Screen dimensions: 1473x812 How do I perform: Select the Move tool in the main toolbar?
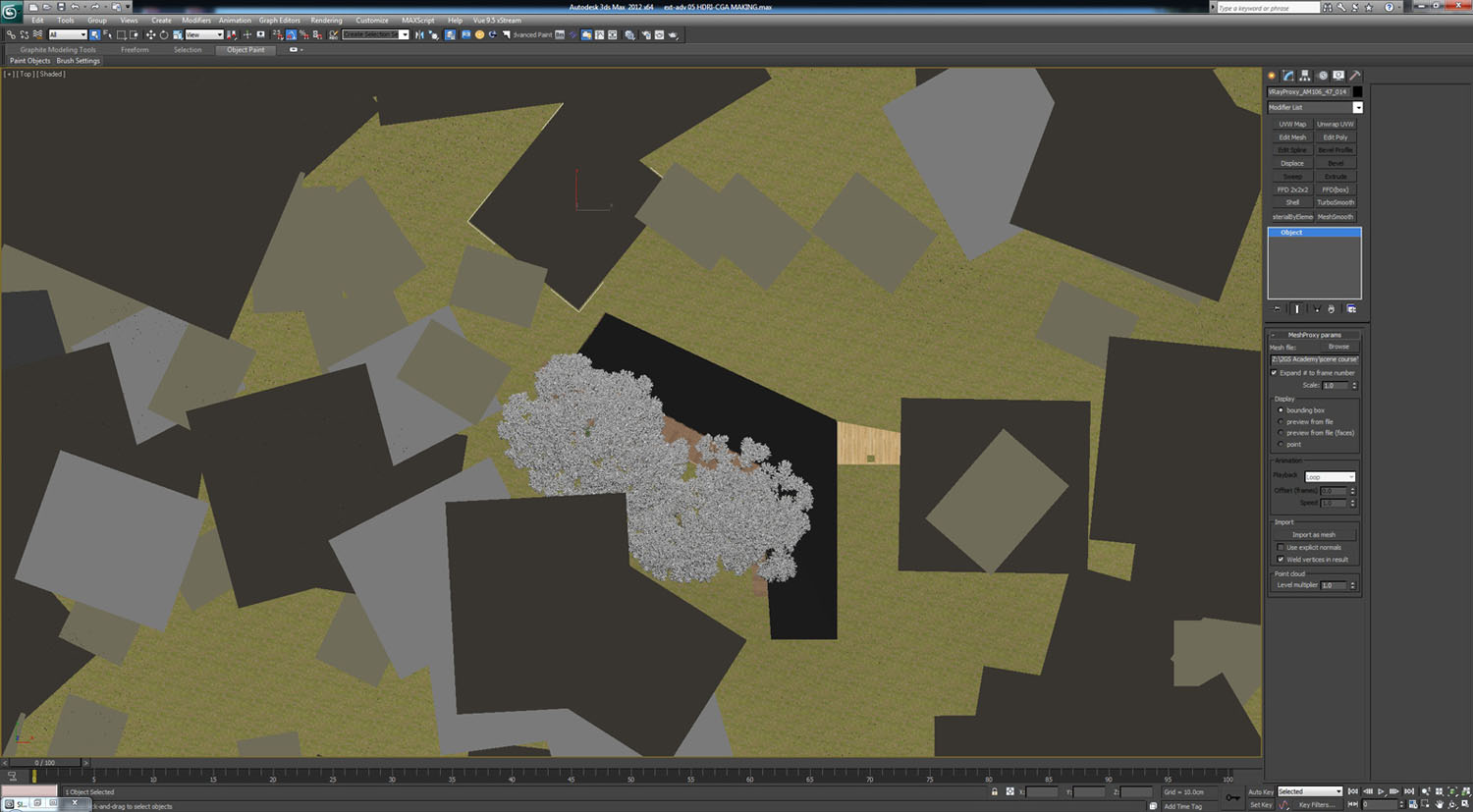[x=150, y=34]
